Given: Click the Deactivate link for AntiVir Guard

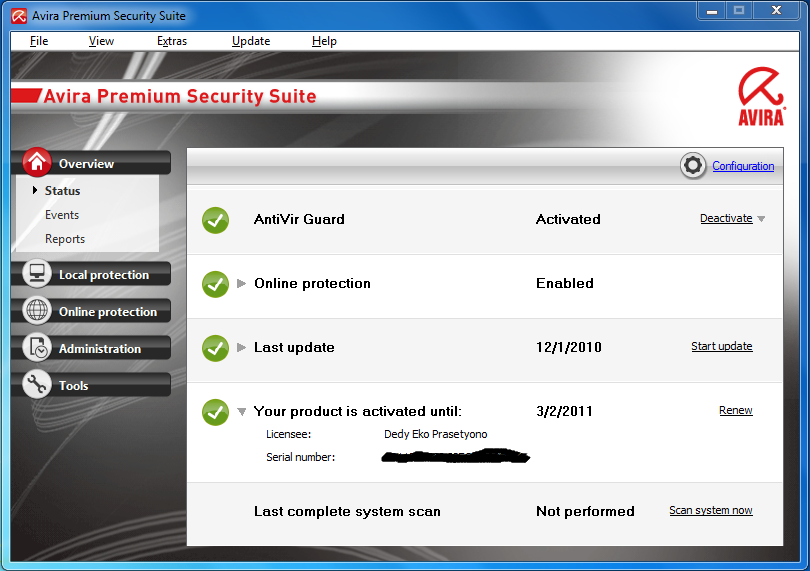Looking at the screenshot, I should pyautogui.click(x=726, y=219).
